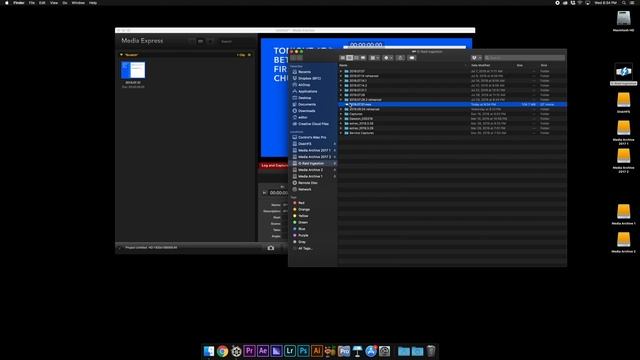The width and height of the screenshot is (640, 360).
Task: Click Finder edit tags toolbar button
Action: click(x=412, y=58)
